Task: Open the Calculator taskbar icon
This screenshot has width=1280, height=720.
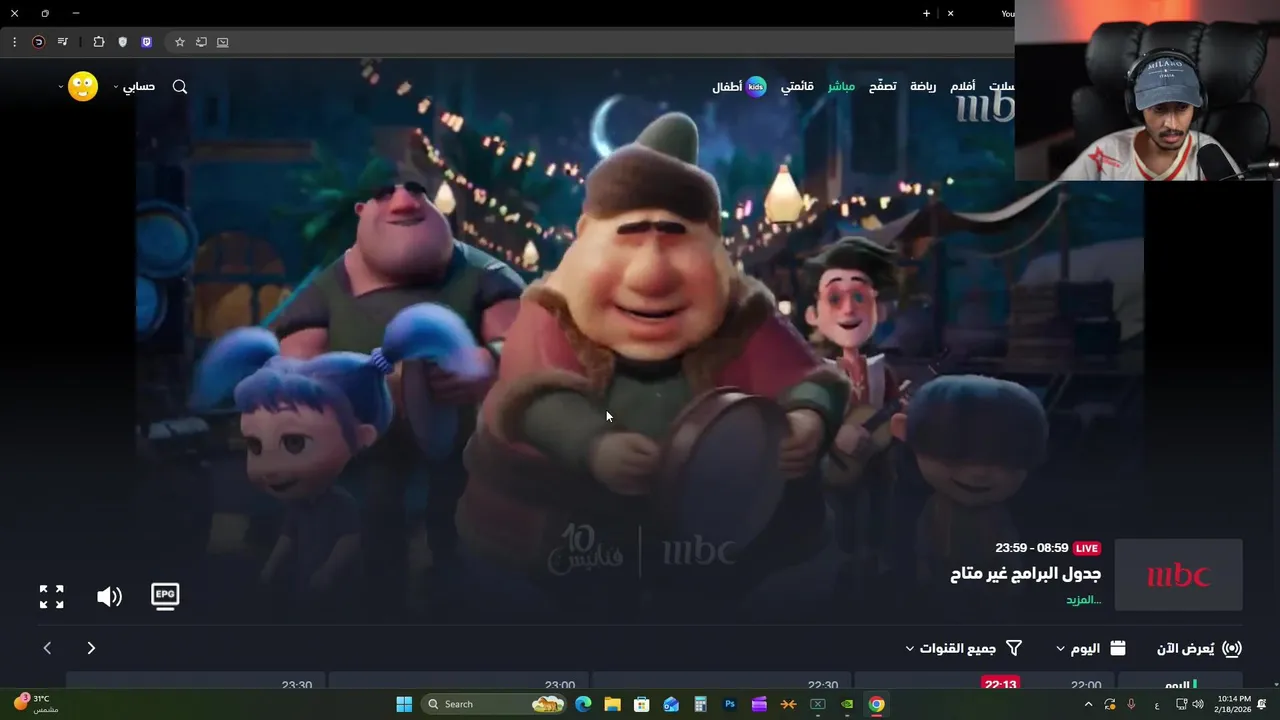Action: (700, 704)
